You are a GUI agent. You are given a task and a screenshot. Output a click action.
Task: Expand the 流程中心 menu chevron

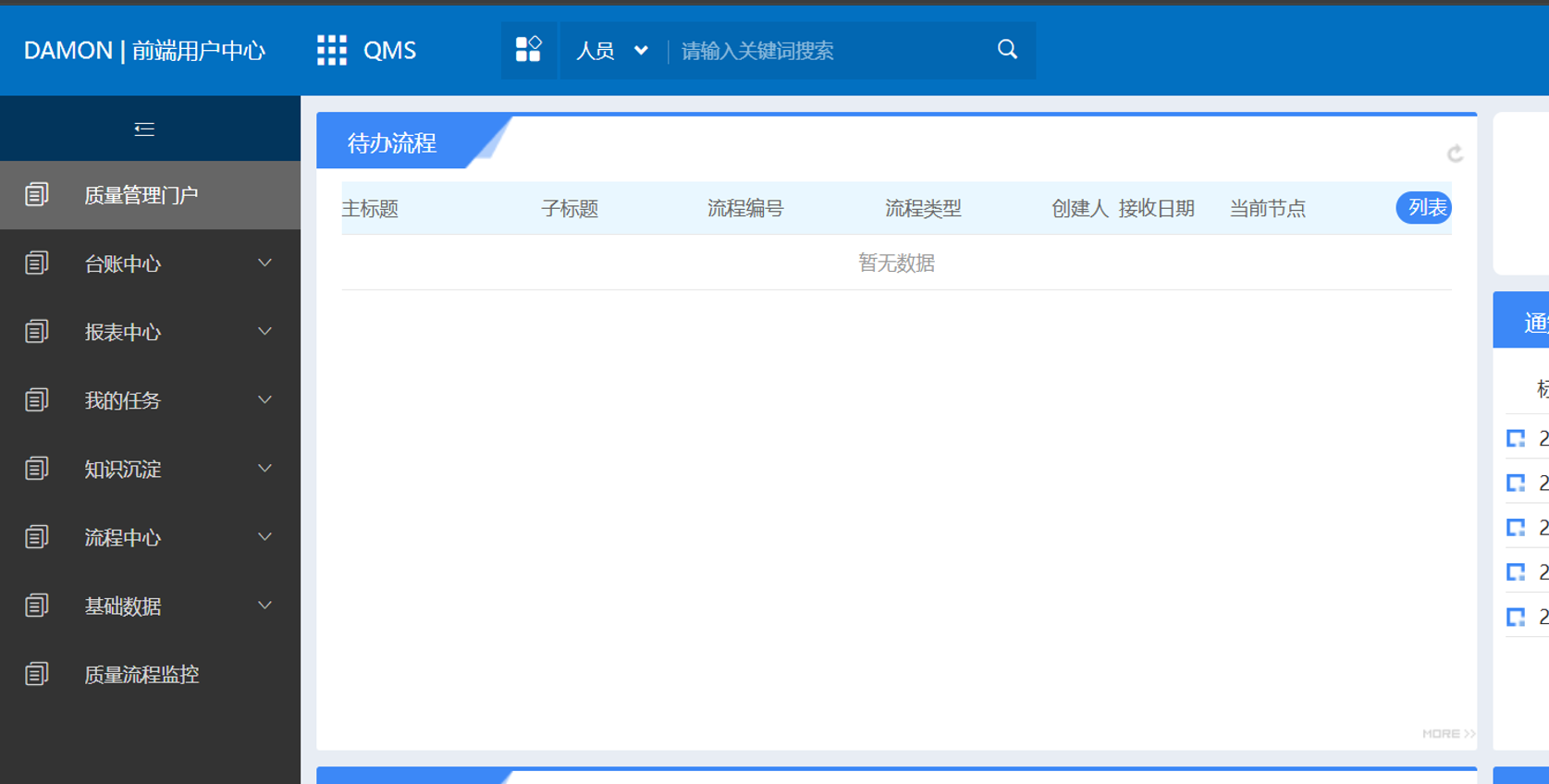264,537
